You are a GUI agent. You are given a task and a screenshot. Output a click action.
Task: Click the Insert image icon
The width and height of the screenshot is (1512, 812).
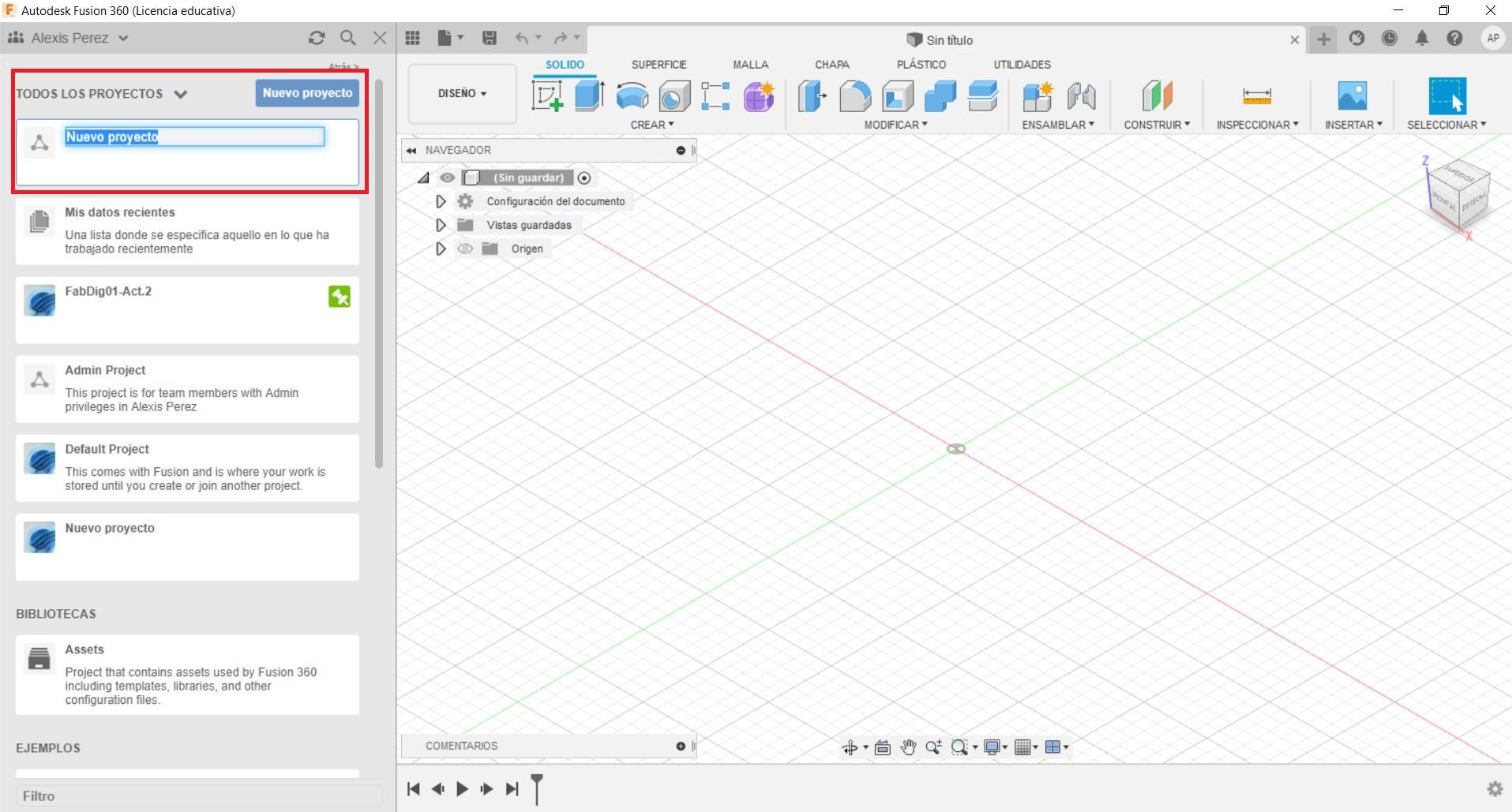(1353, 96)
